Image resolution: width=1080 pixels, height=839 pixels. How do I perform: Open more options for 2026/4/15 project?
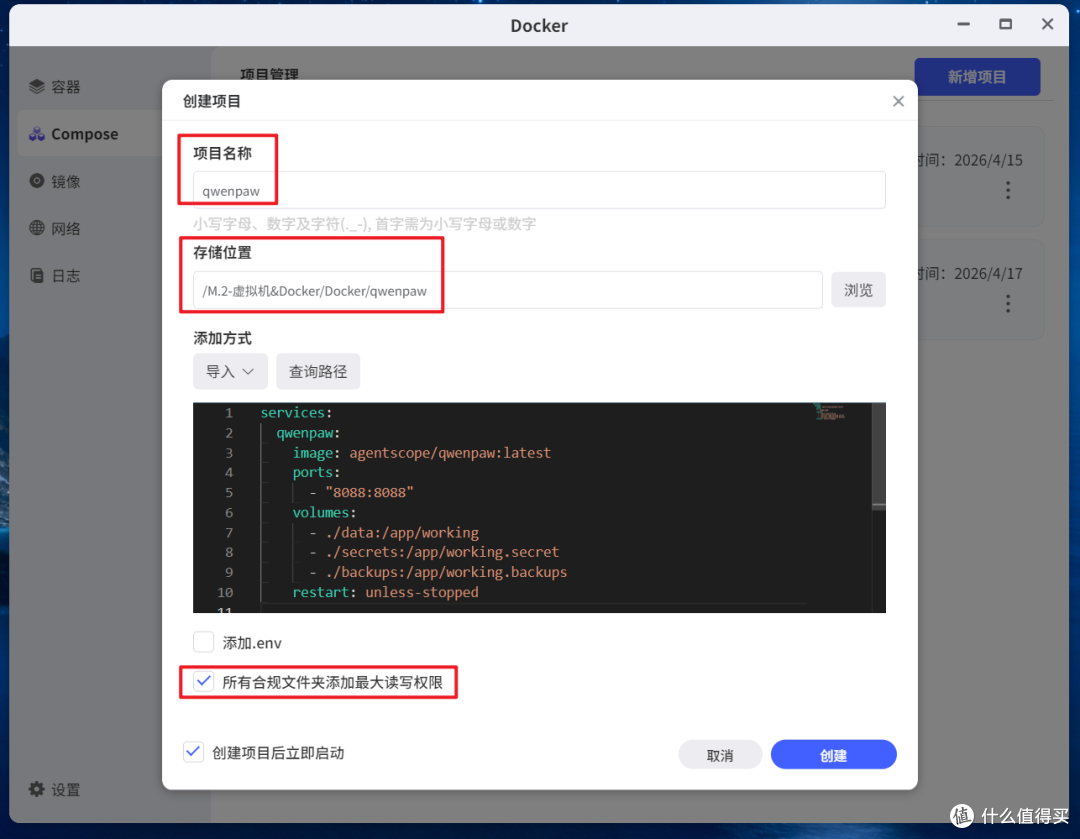(x=1008, y=190)
